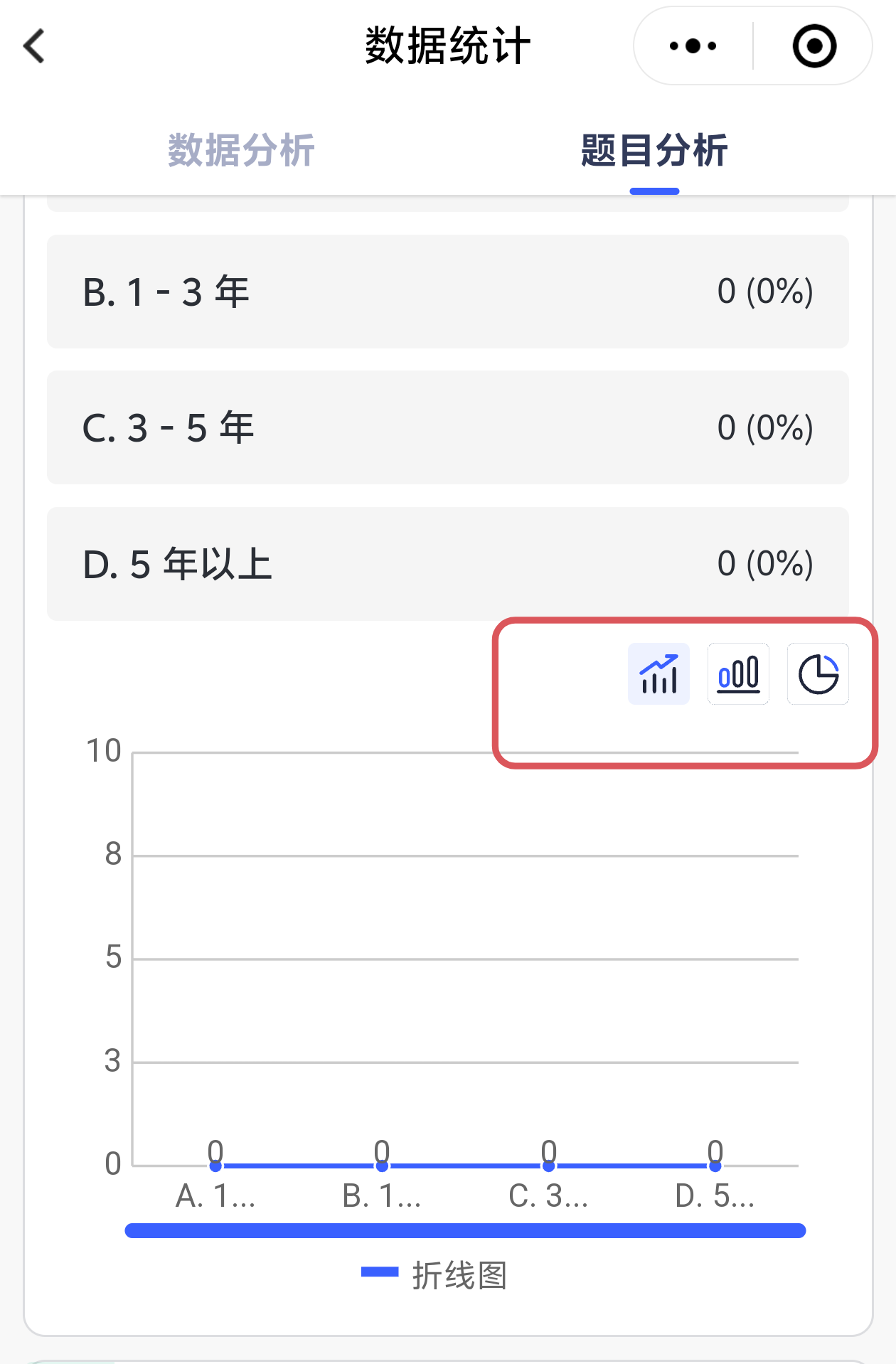Switch to line chart view
This screenshot has width=896, height=1364.
click(x=658, y=674)
